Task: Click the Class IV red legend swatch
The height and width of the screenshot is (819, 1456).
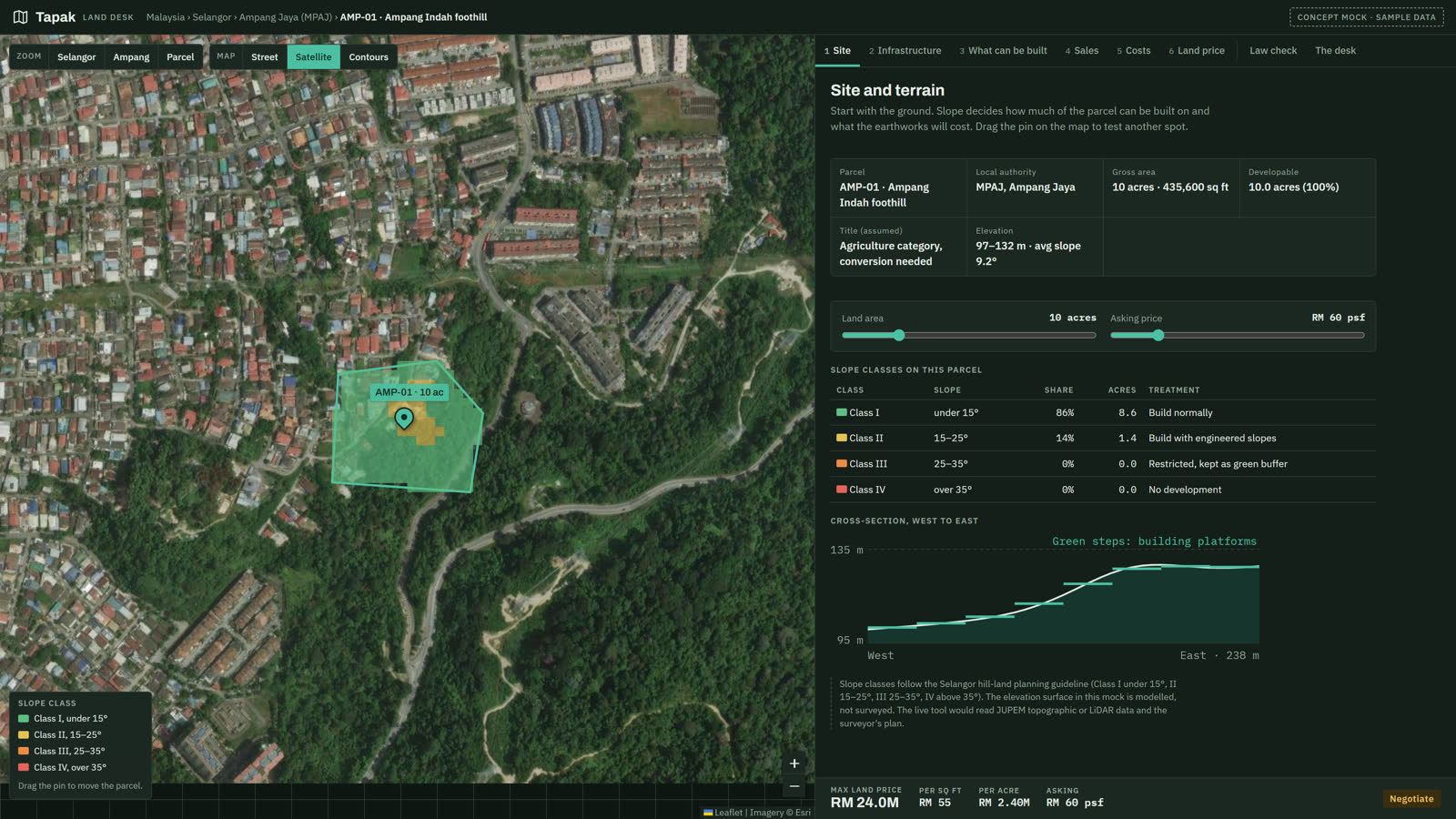Action: 24,767
